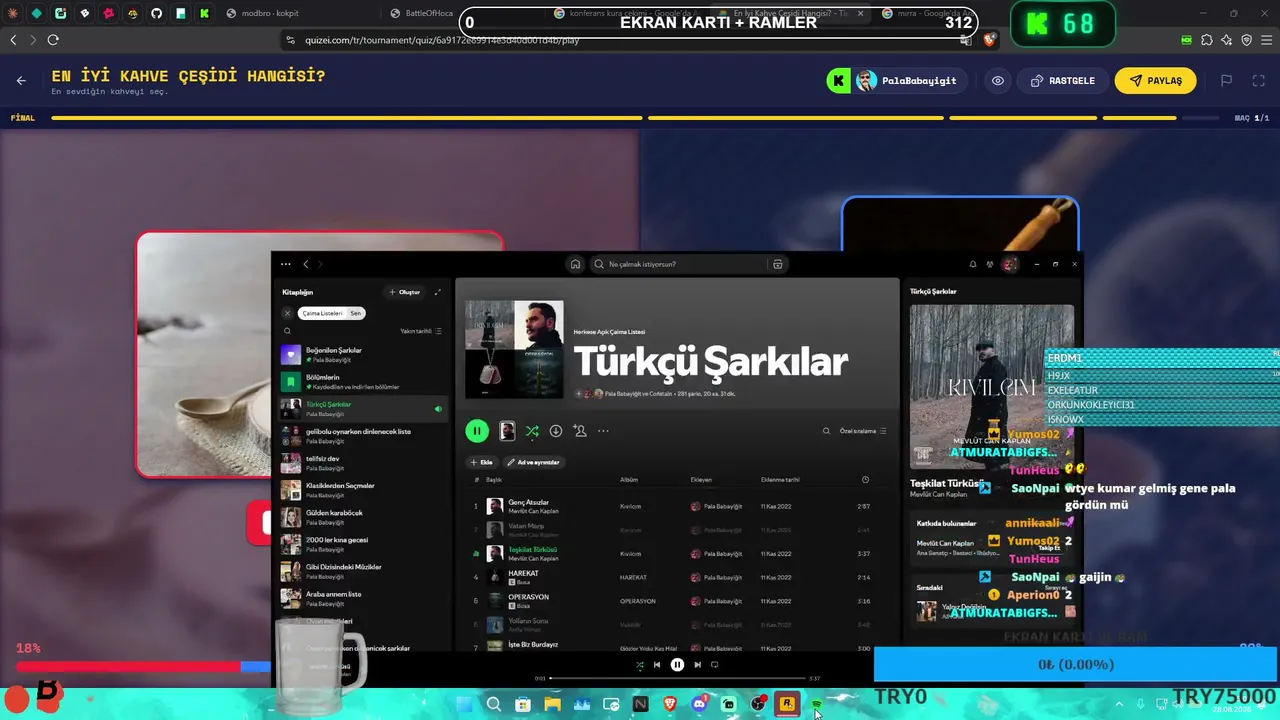
Task: Select the track OPERASYON
Action: point(675,601)
